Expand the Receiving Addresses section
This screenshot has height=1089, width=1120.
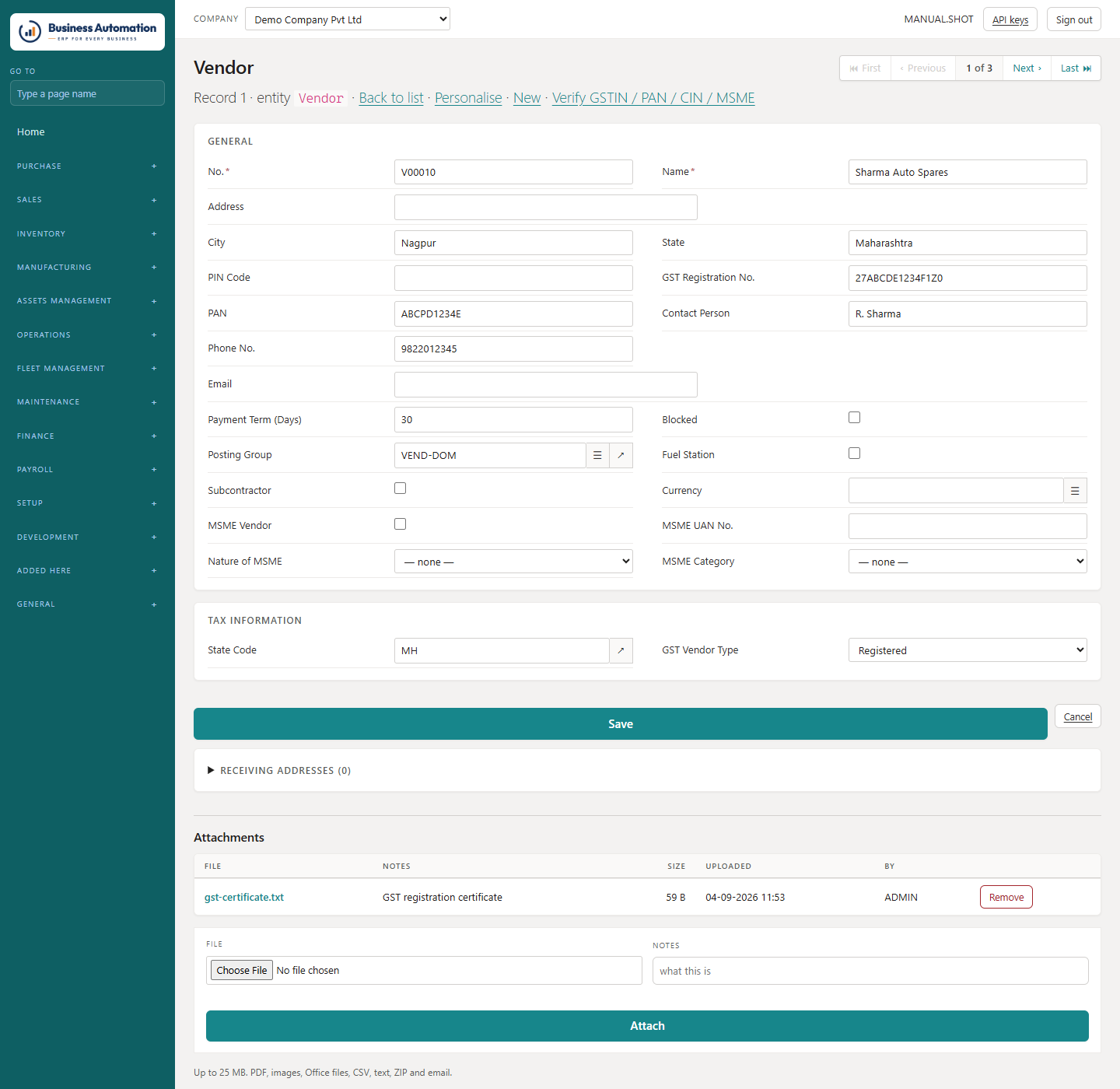(279, 771)
